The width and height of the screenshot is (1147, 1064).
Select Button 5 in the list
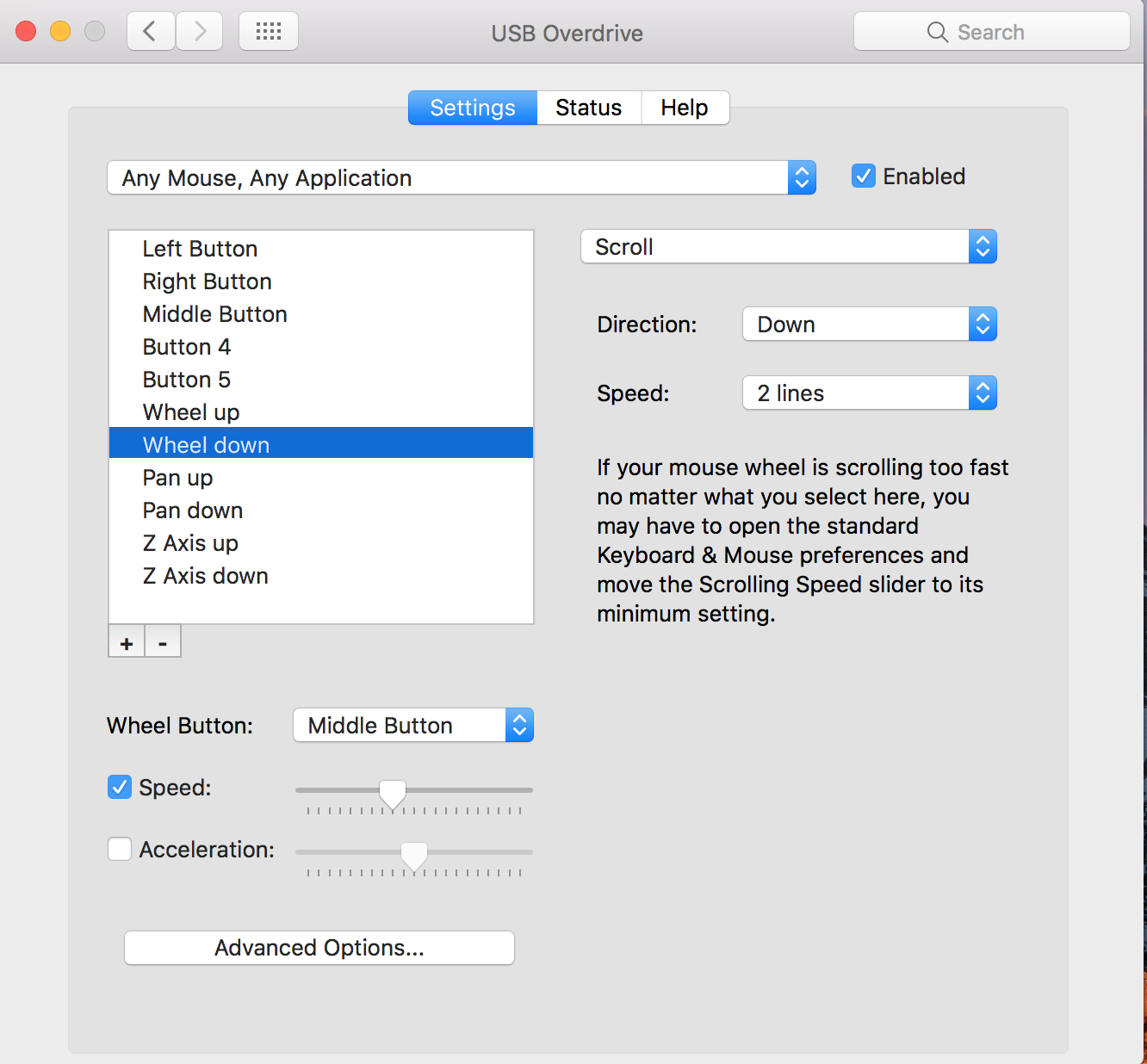tap(321, 380)
